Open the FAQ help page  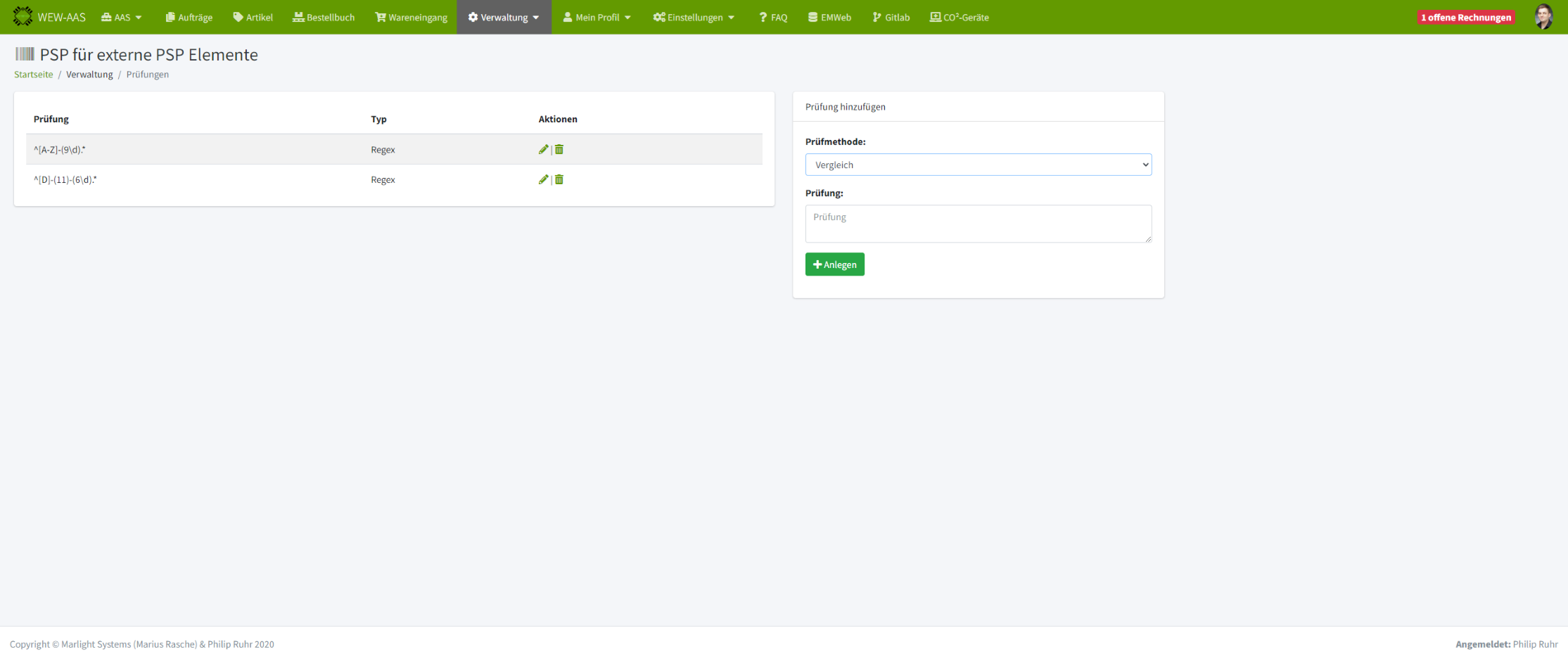772,17
